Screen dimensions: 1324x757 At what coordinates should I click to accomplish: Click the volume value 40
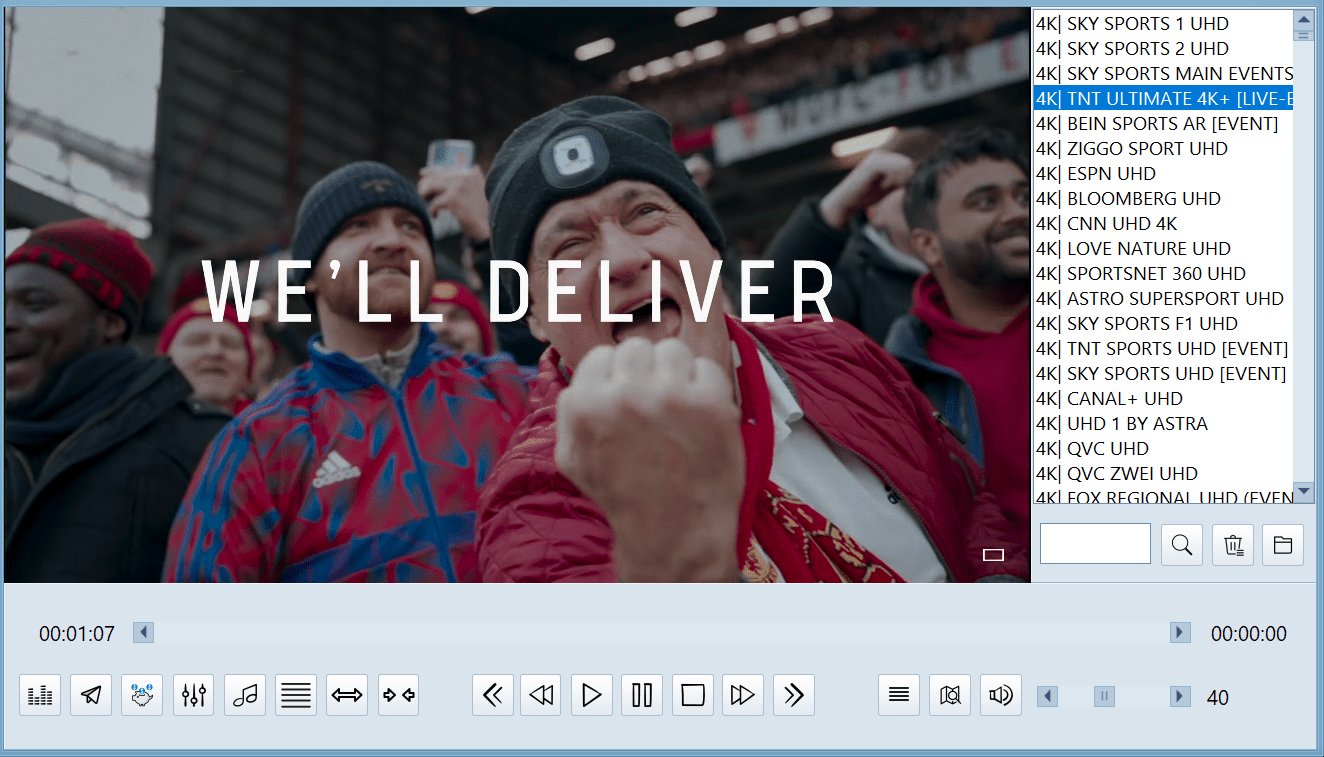click(x=1218, y=697)
